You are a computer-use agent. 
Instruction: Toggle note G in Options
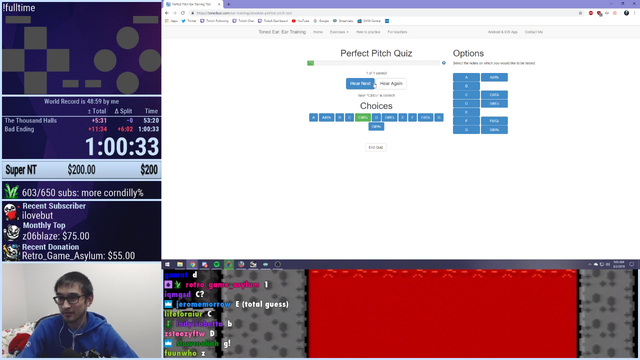pyautogui.click(x=466, y=130)
